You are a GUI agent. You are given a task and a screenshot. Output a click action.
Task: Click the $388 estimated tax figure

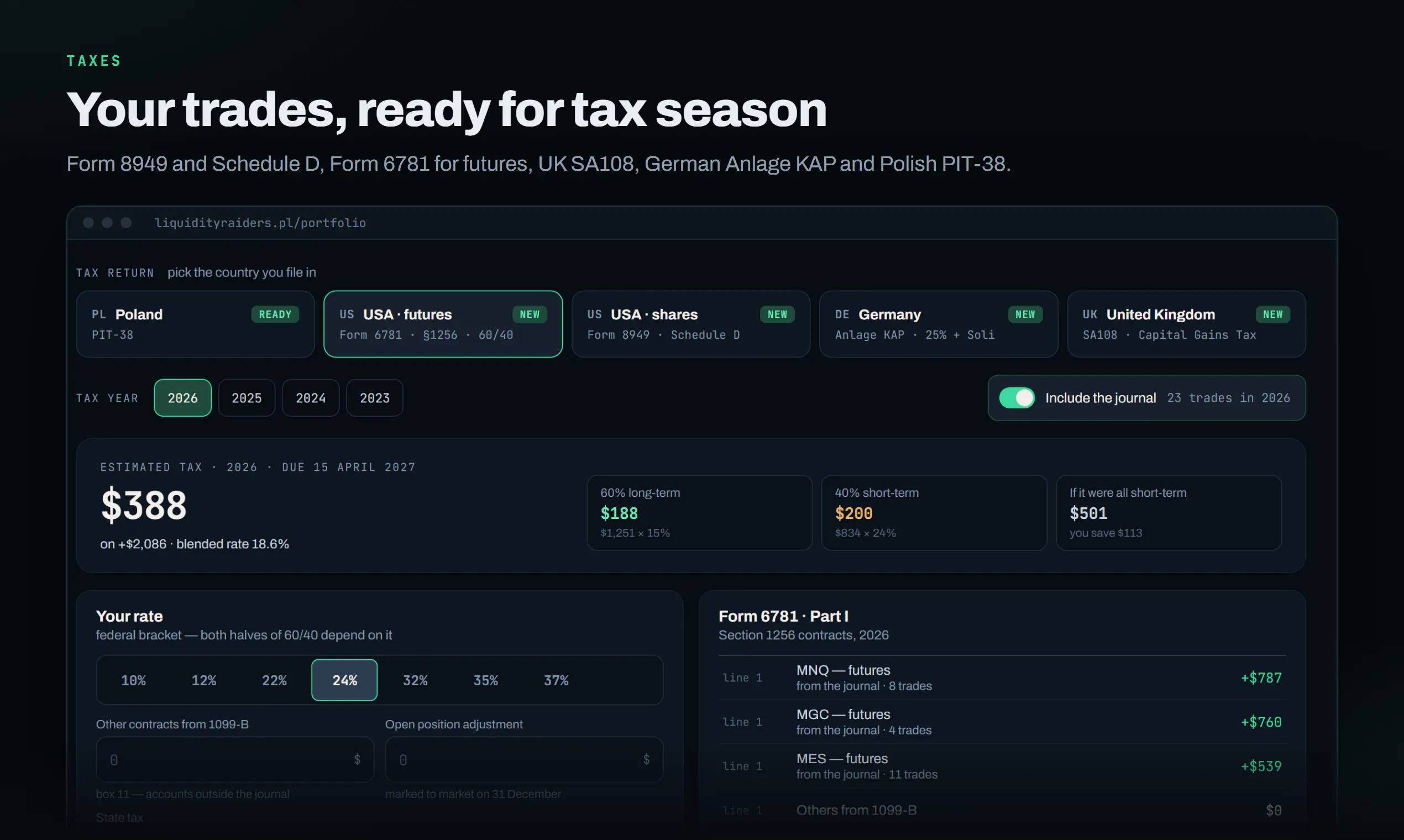(144, 505)
